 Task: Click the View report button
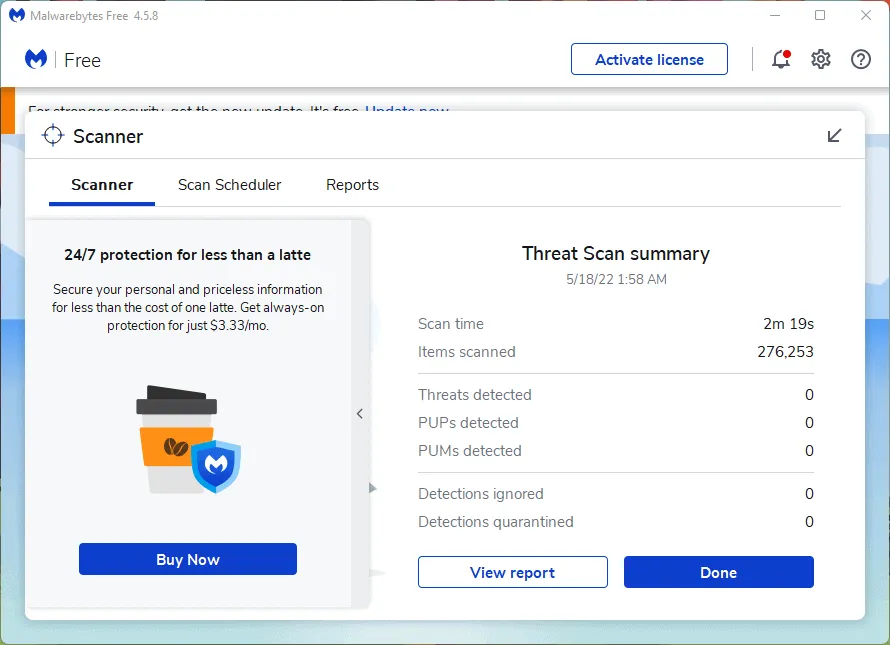pos(513,572)
